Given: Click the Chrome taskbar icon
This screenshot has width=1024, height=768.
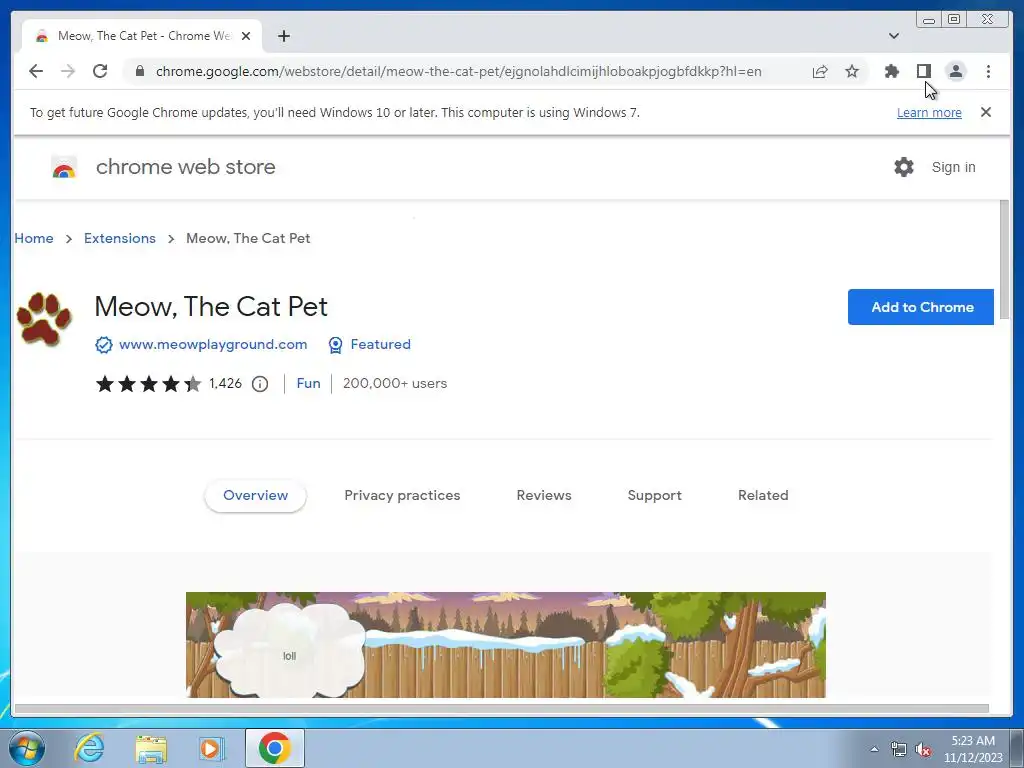Looking at the screenshot, I should coord(274,748).
